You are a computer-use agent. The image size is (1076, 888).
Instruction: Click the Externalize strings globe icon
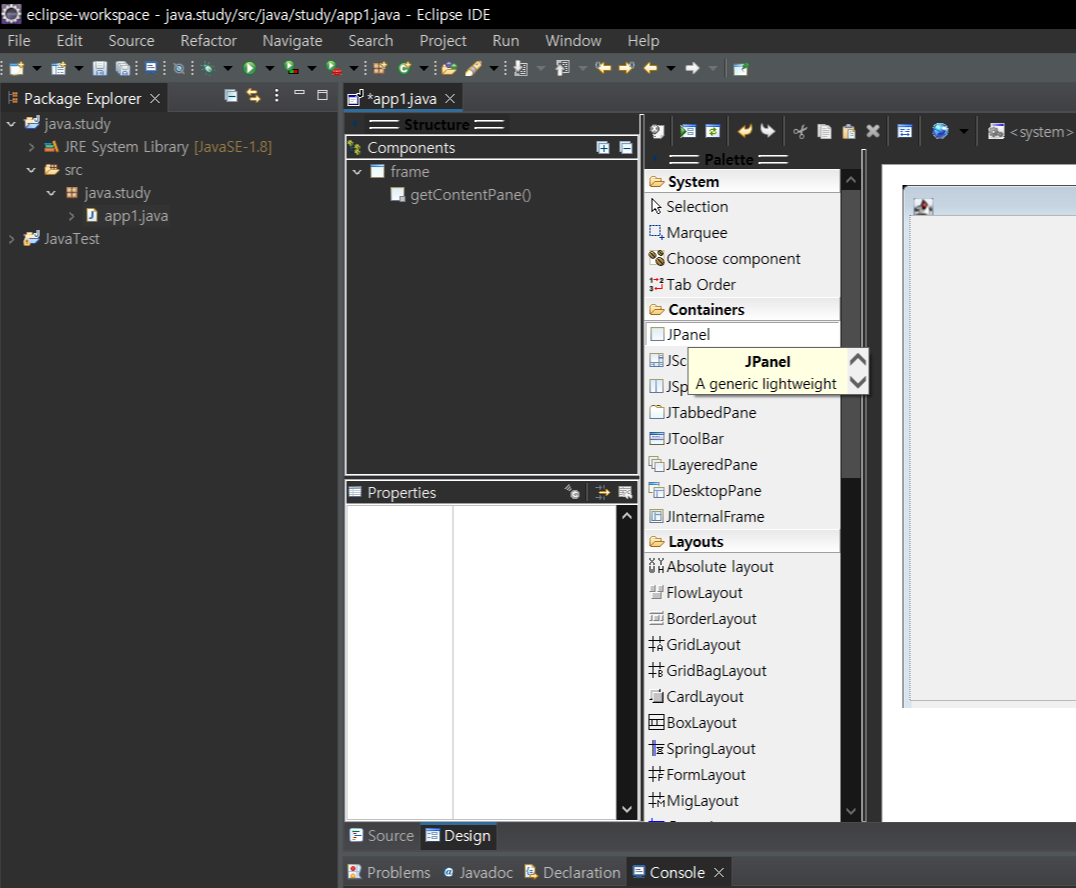(x=940, y=130)
